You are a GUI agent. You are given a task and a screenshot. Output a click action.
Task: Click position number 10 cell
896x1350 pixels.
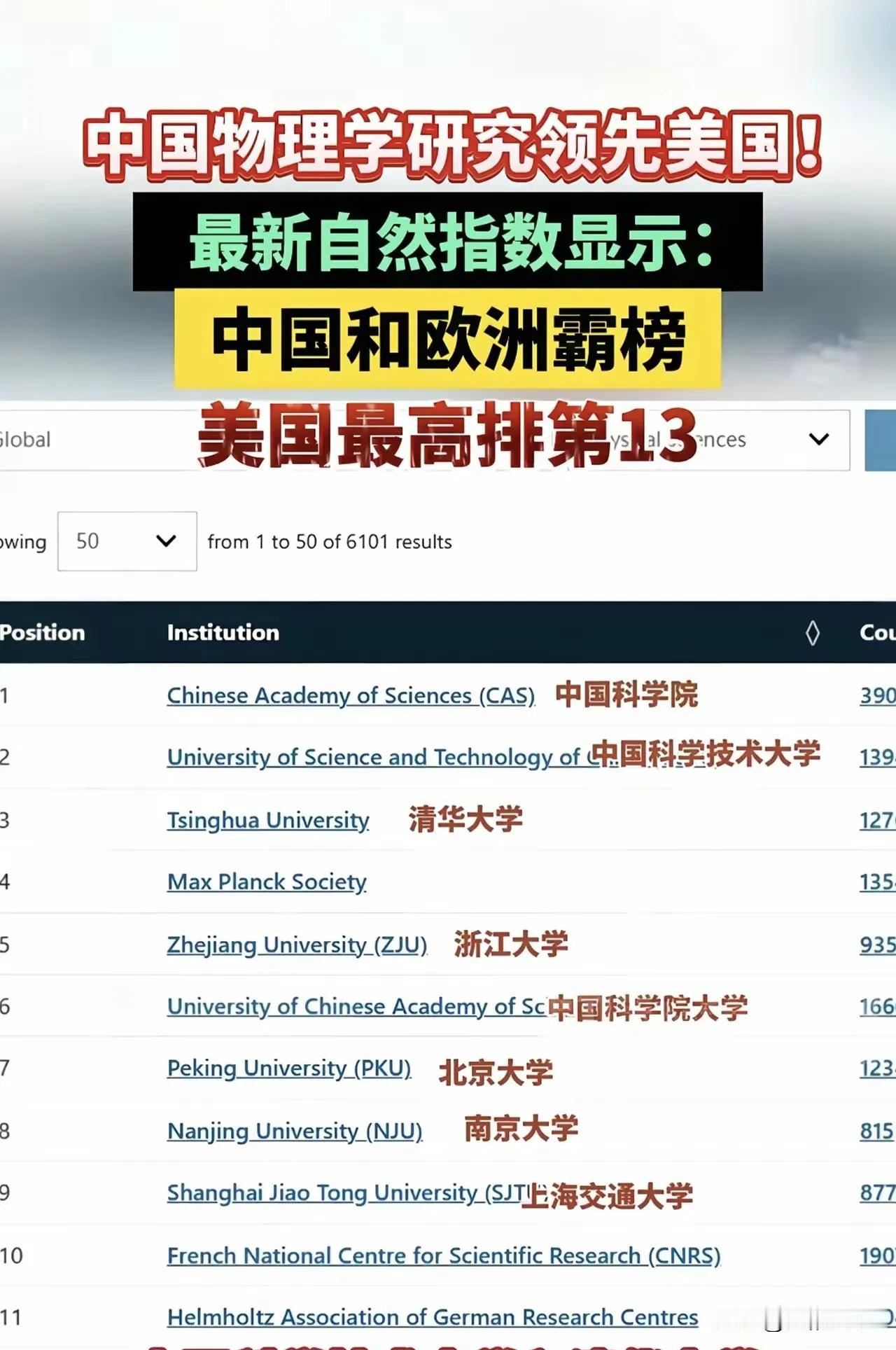pyautogui.click(x=12, y=1255)
